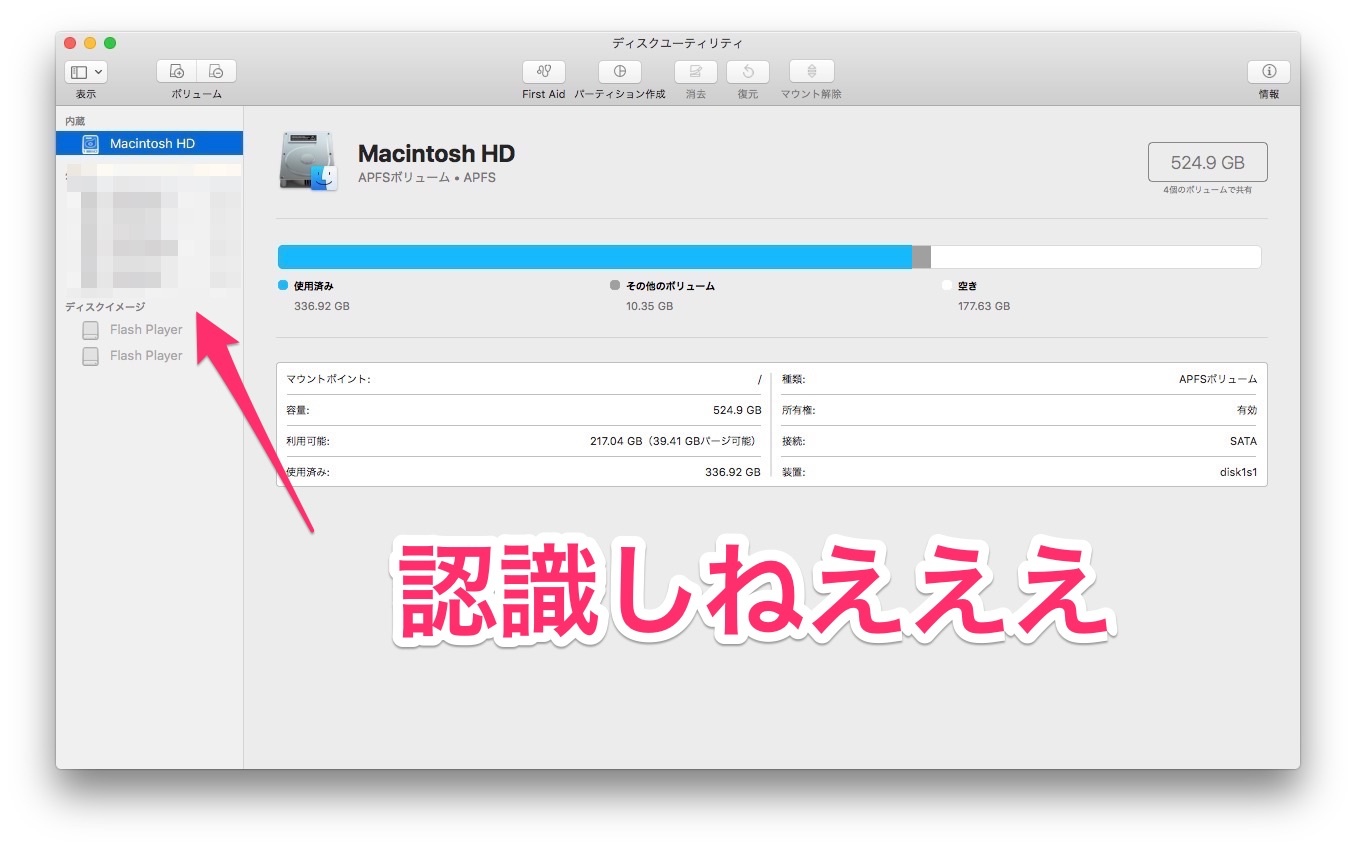The height and width of the screenshot is (849, 1356).
Task: Click the remove volume minus icon
Action: click(x=216, y=72)
